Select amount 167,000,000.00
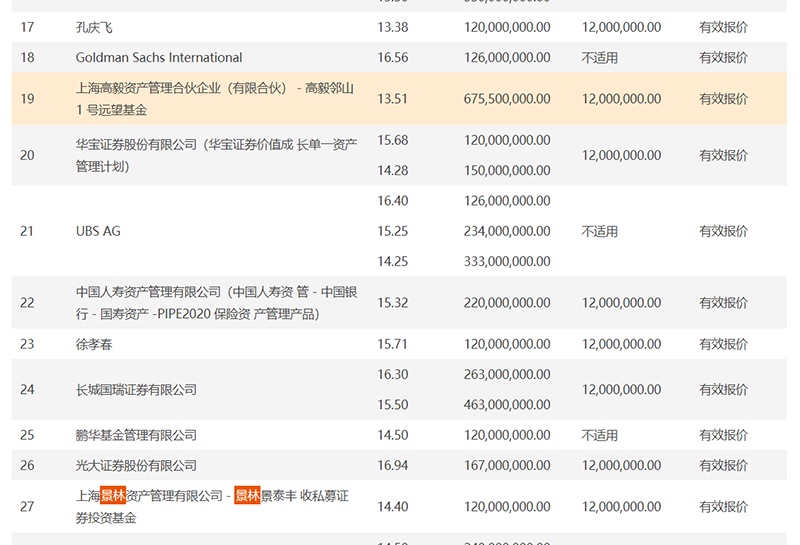Image resolution: width=800 pixels, height=545 pixels. click(x=507, y=465)
